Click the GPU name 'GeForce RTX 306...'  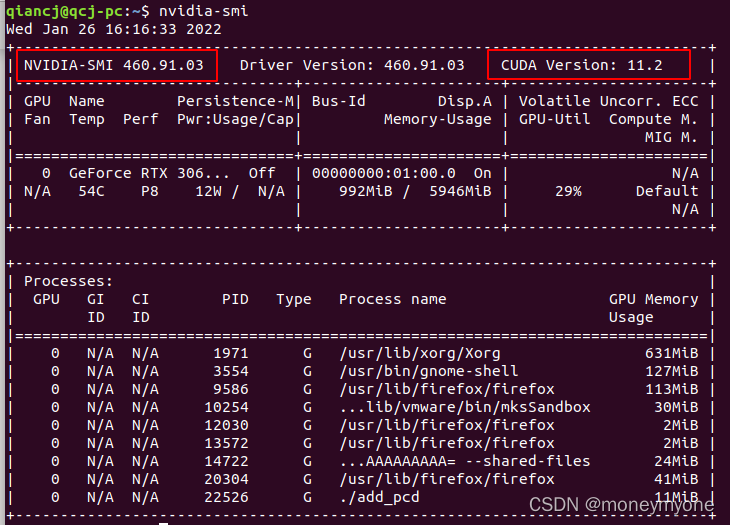tap(149, 173)
